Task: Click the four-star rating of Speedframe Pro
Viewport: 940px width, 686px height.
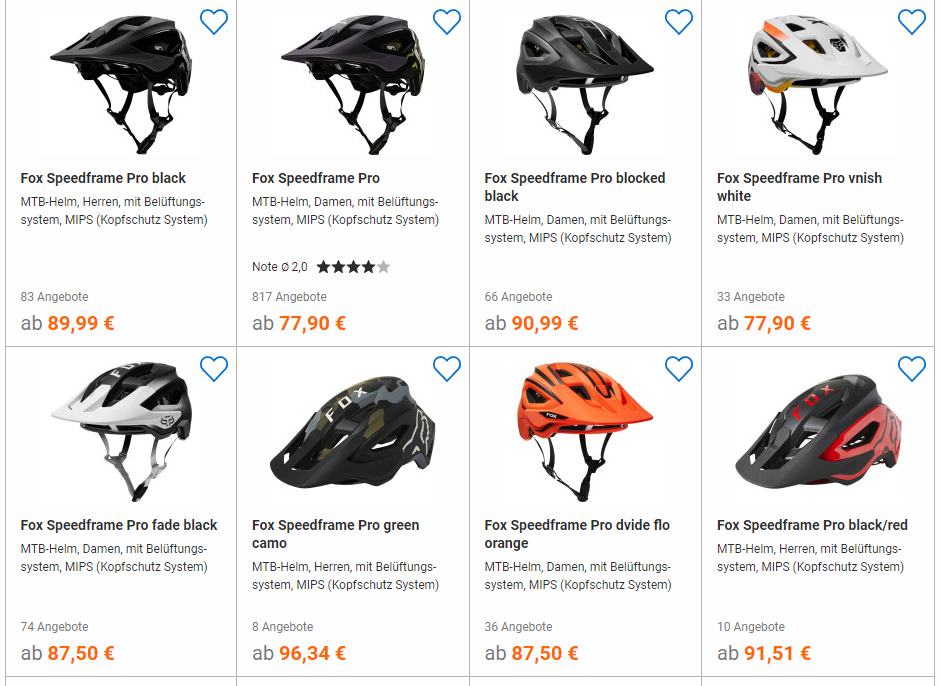Action: click(x=353, y=267)
